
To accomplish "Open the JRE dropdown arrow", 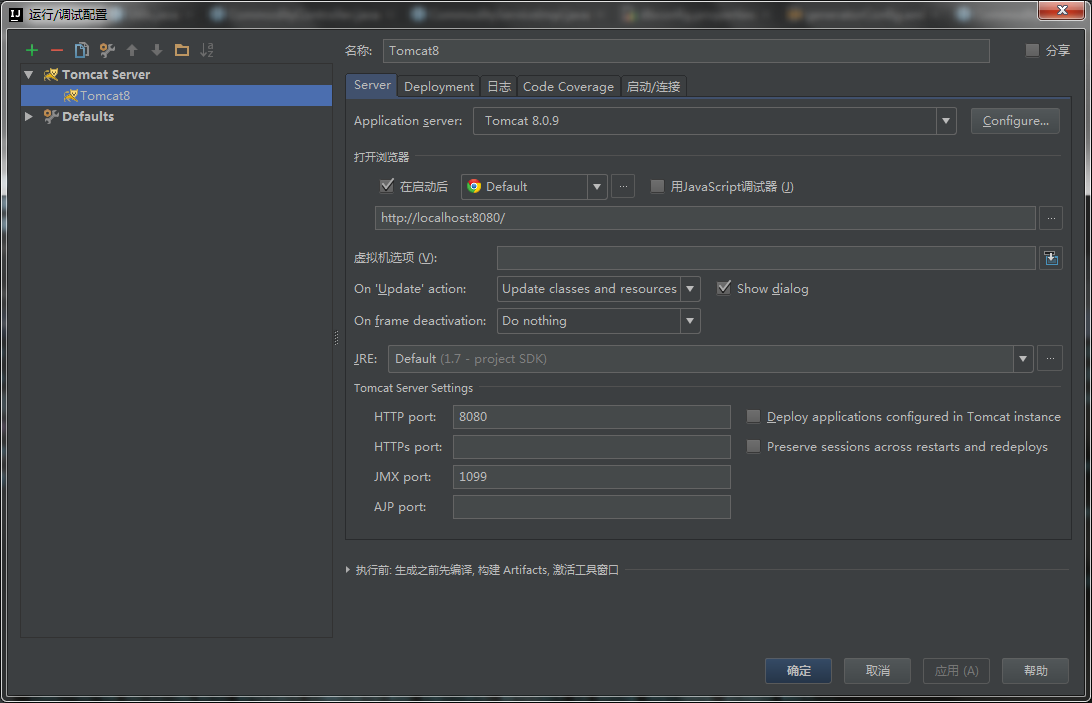I will tap(1023, 359).
